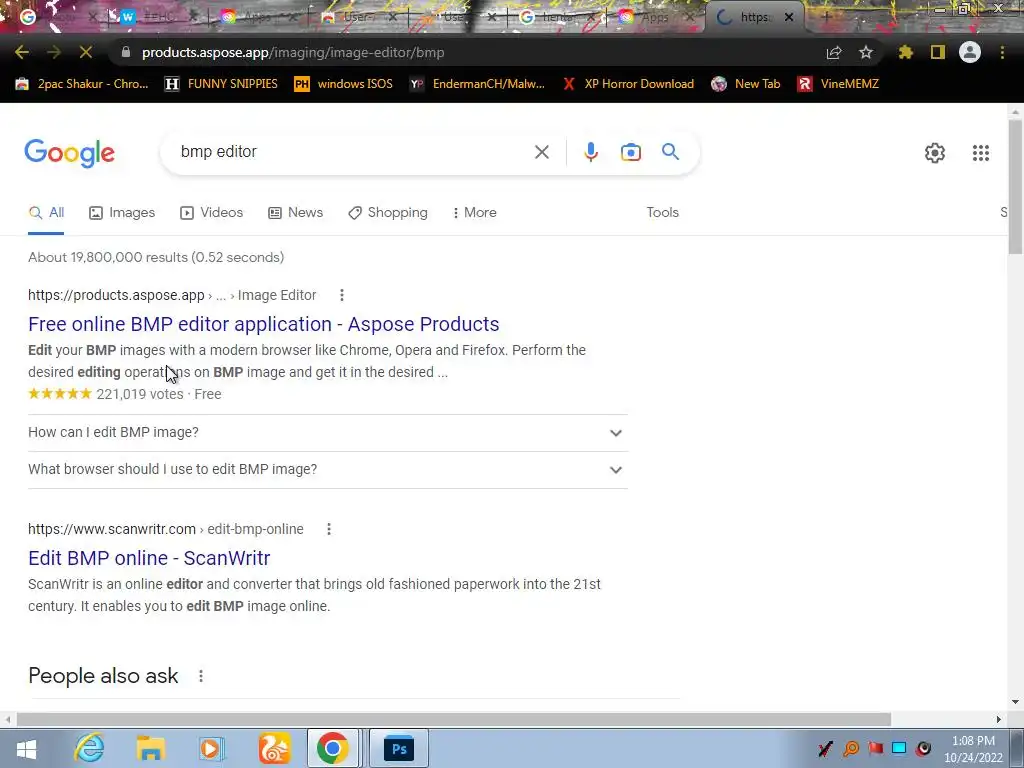The image size is (1024, 768).
Task: Click the '221,019 votes' rating text
Action: [x=140, y=394]
